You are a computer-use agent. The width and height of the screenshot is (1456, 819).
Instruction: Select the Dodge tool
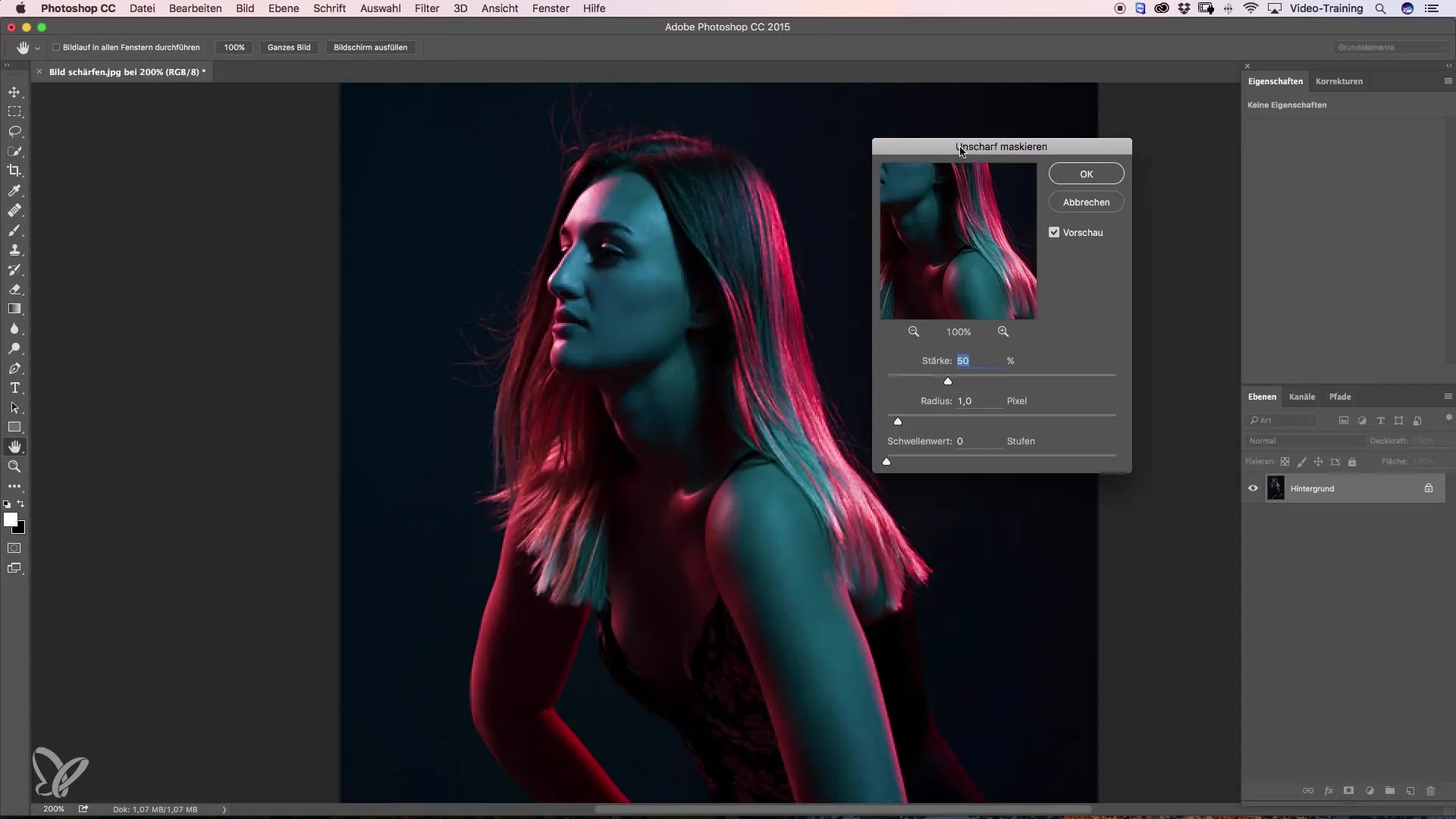point(14,349)
